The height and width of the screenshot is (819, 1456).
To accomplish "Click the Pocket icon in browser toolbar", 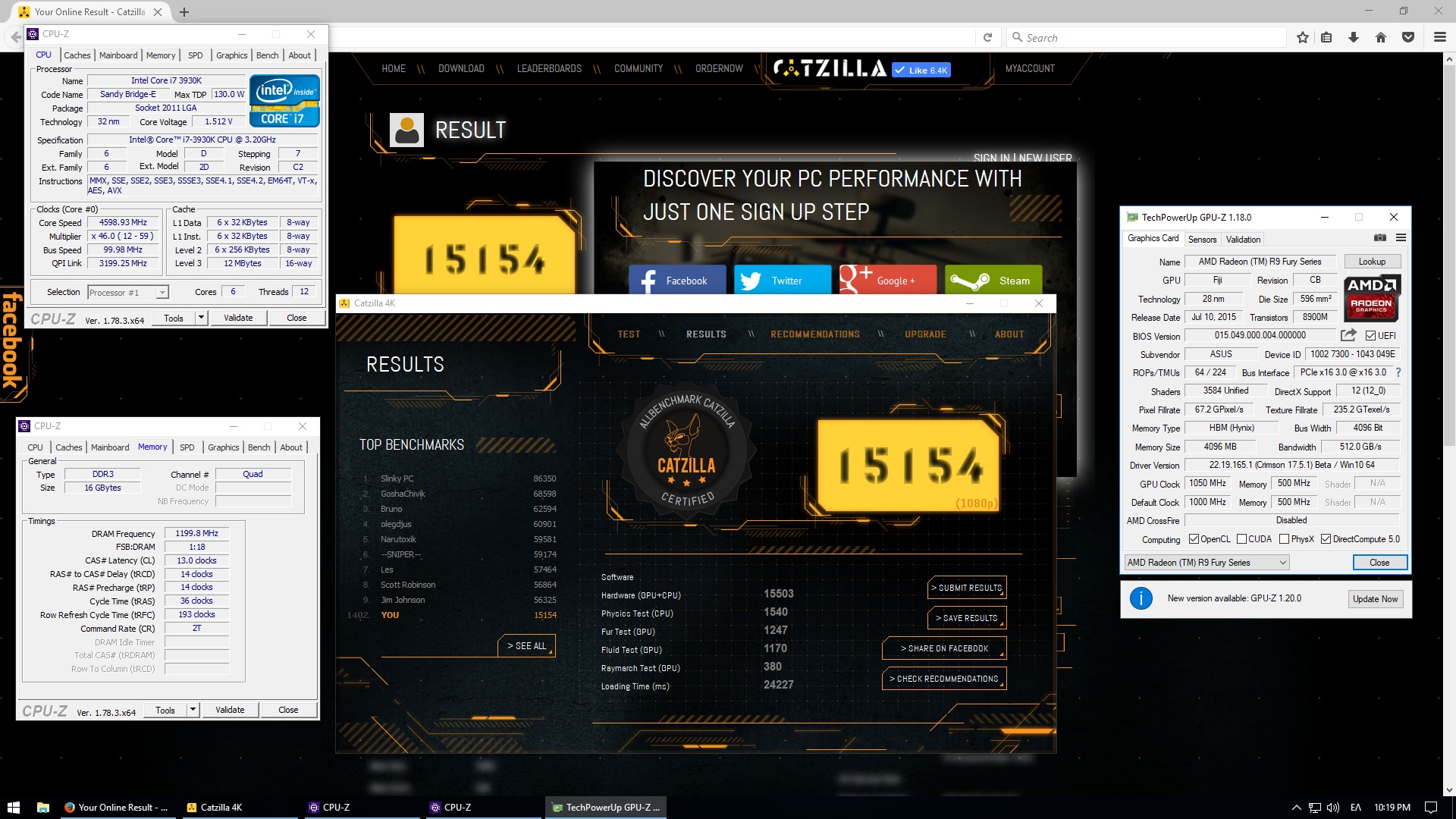I will coord(1408,37).
